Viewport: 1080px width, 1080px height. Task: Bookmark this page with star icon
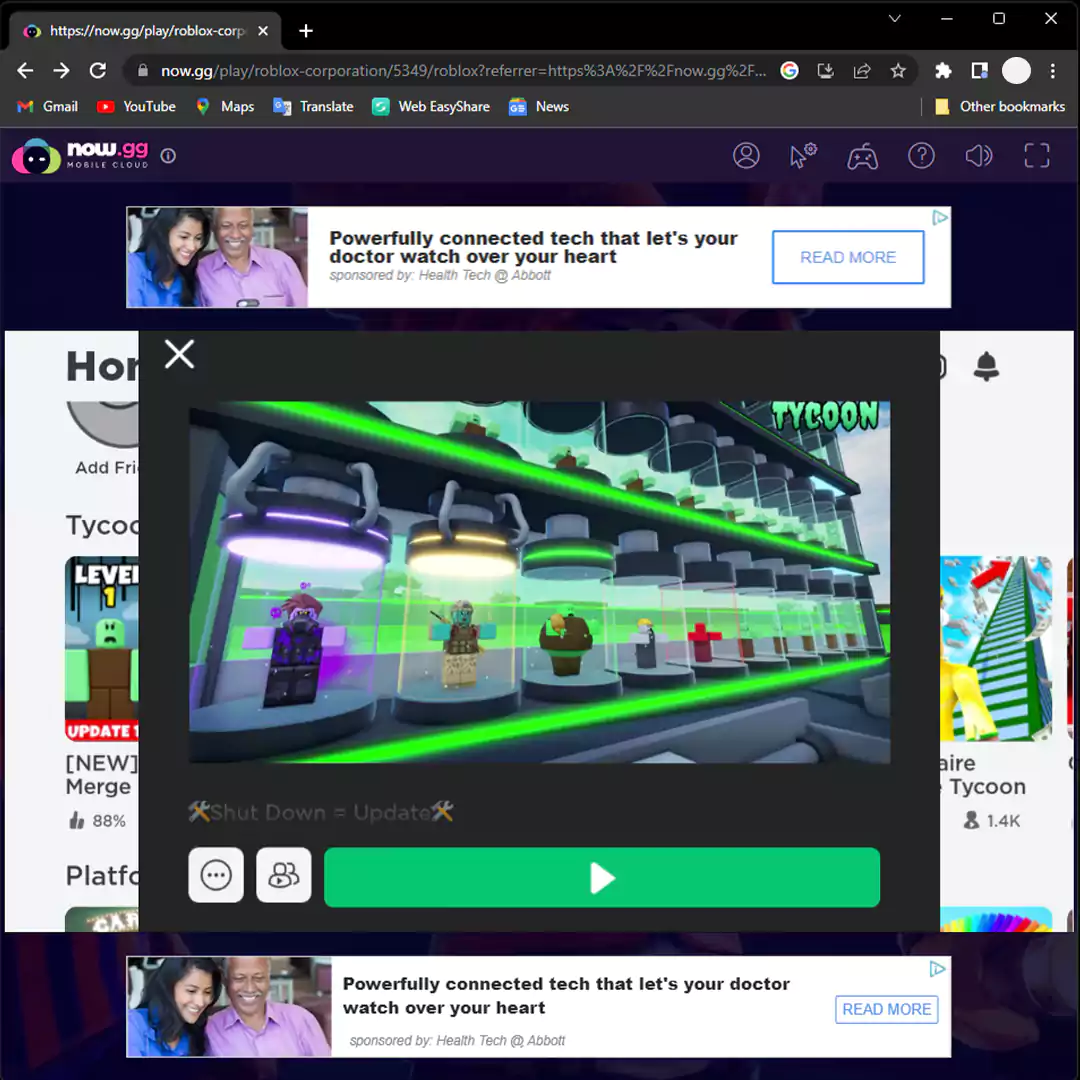[x=897, y=70]
